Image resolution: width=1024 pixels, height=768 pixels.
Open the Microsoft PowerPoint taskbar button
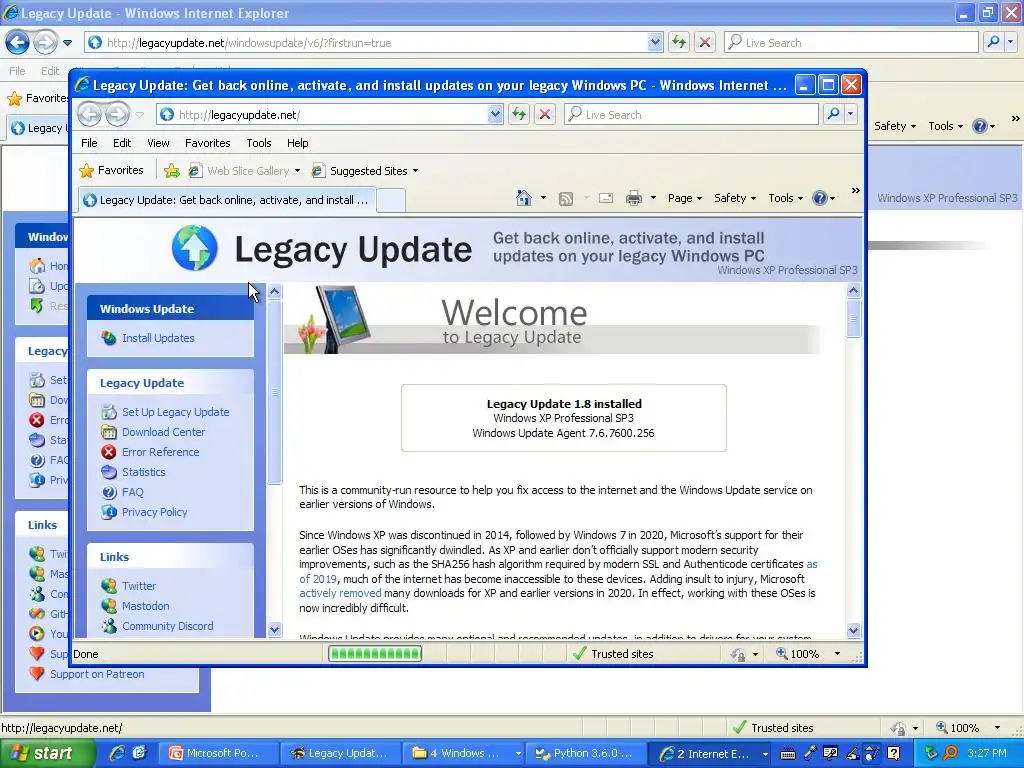pos(219,753)
